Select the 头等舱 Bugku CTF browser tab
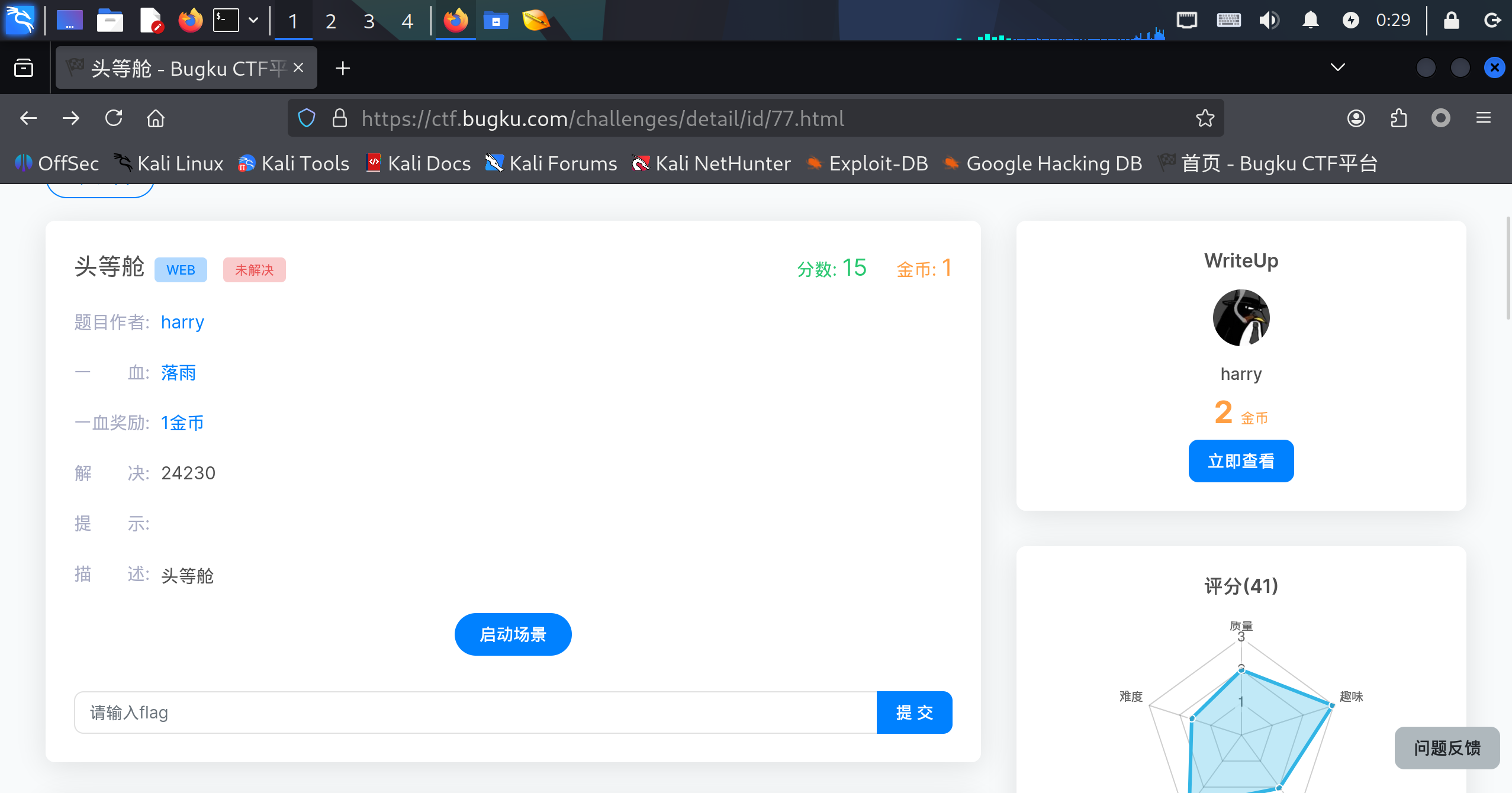 [x=178, y=68]
